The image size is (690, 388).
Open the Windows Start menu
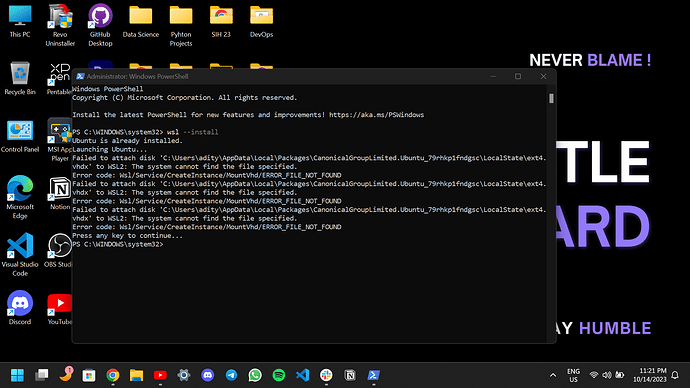(18, 375)
